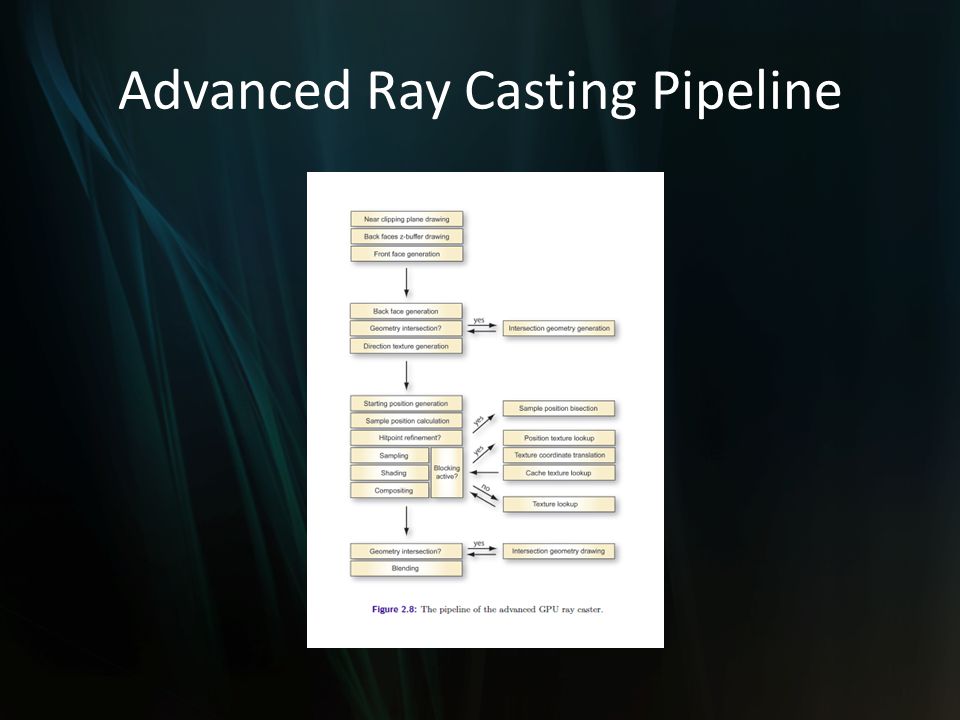The height and width of the screenshot is (720, 960).
Task: Click the 'Front face generation' box
Action: 407,253
